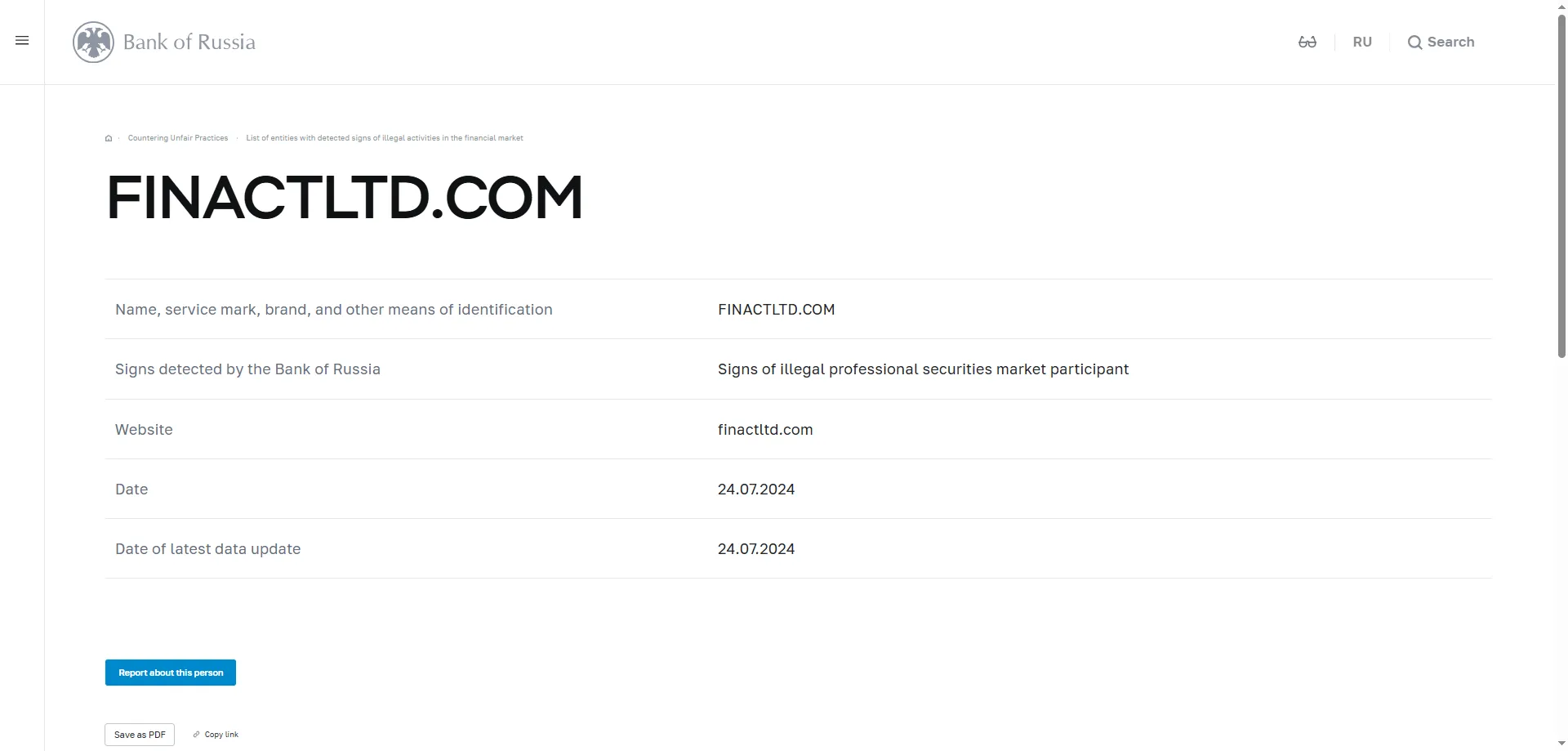
Task: Click the Bank of Russia title text
Action: (189, 42)
